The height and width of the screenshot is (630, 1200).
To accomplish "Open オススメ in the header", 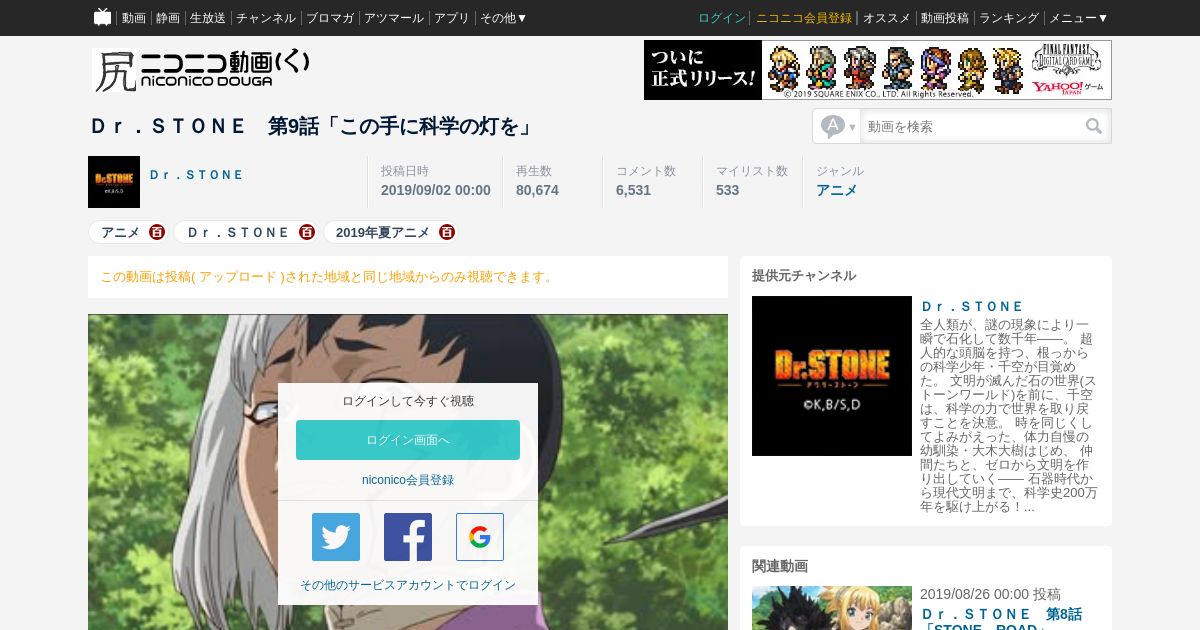I will coord(887,18).
